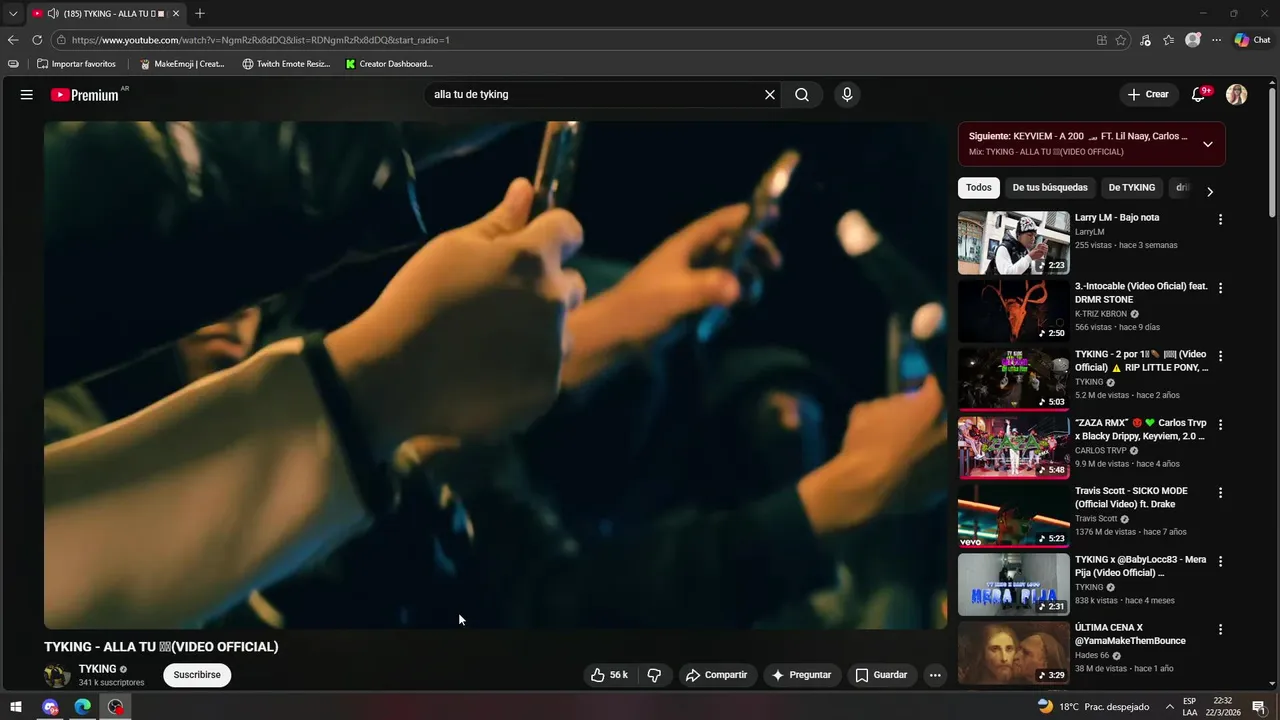Open the Windows notification center

[x=1259, y=706]
